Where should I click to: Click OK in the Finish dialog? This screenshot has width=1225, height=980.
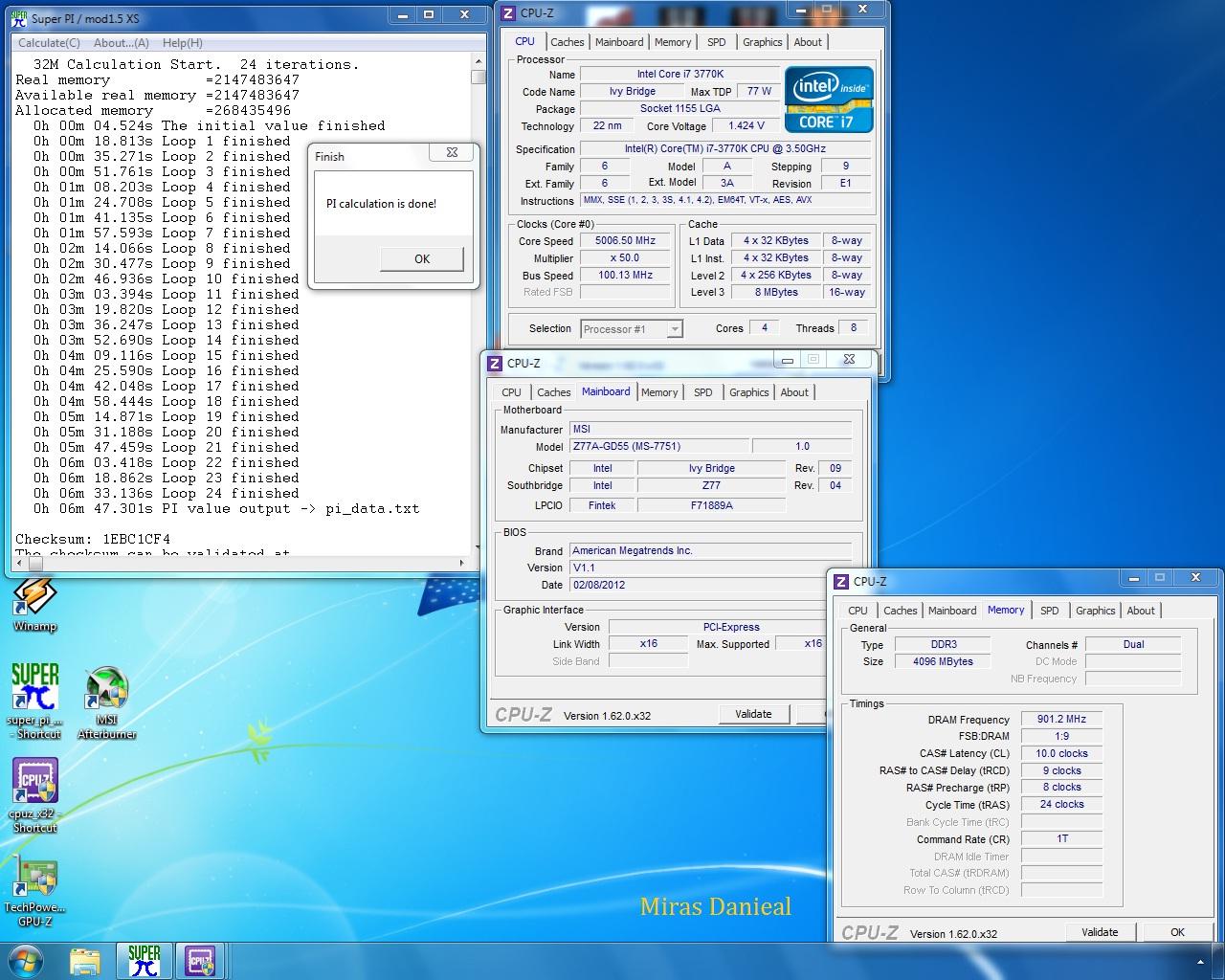422,259
